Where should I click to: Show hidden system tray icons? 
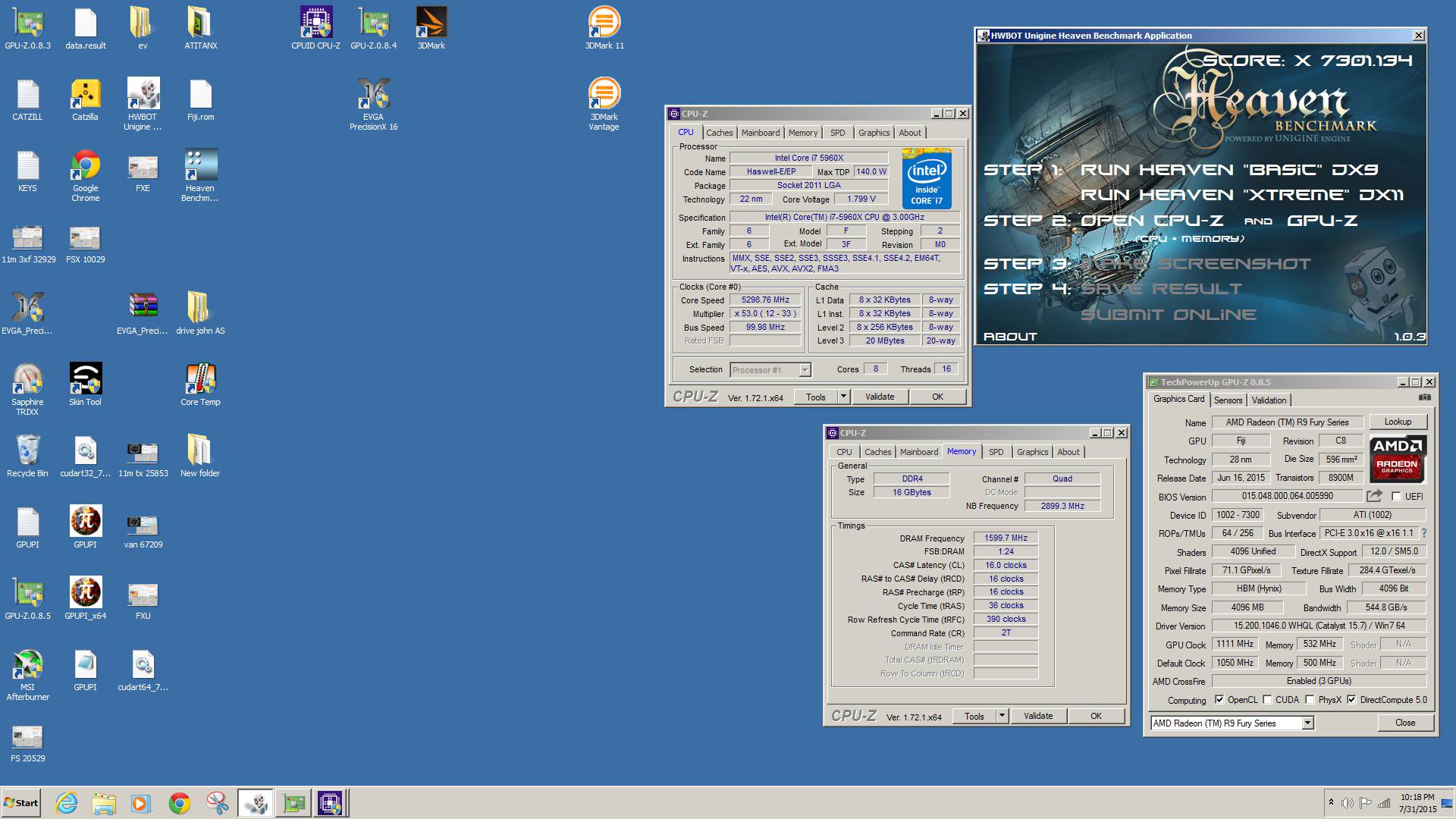pos(1331,802)
